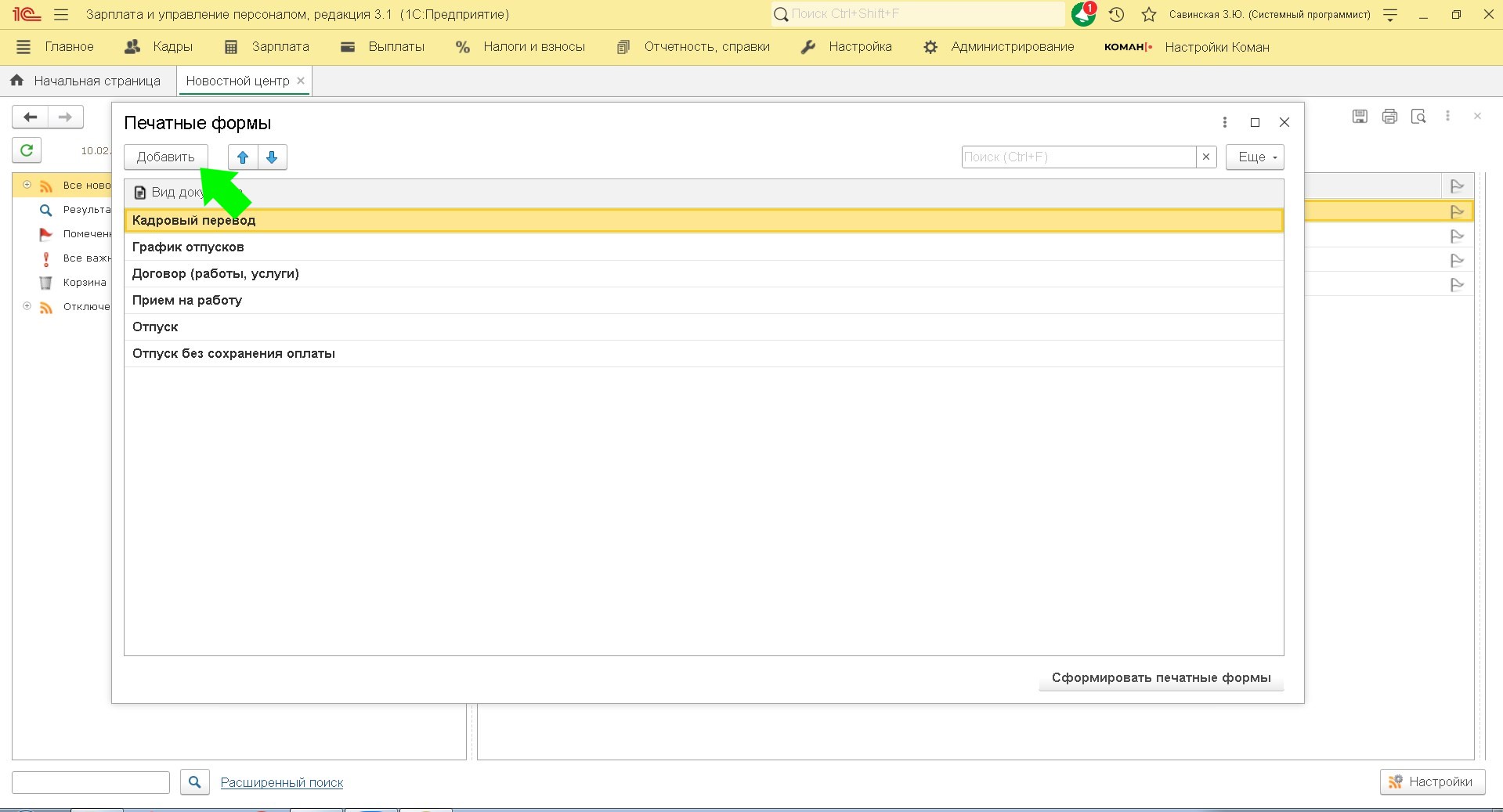Click the green refresh icon
1503x812 pixels.
[27, 150]
